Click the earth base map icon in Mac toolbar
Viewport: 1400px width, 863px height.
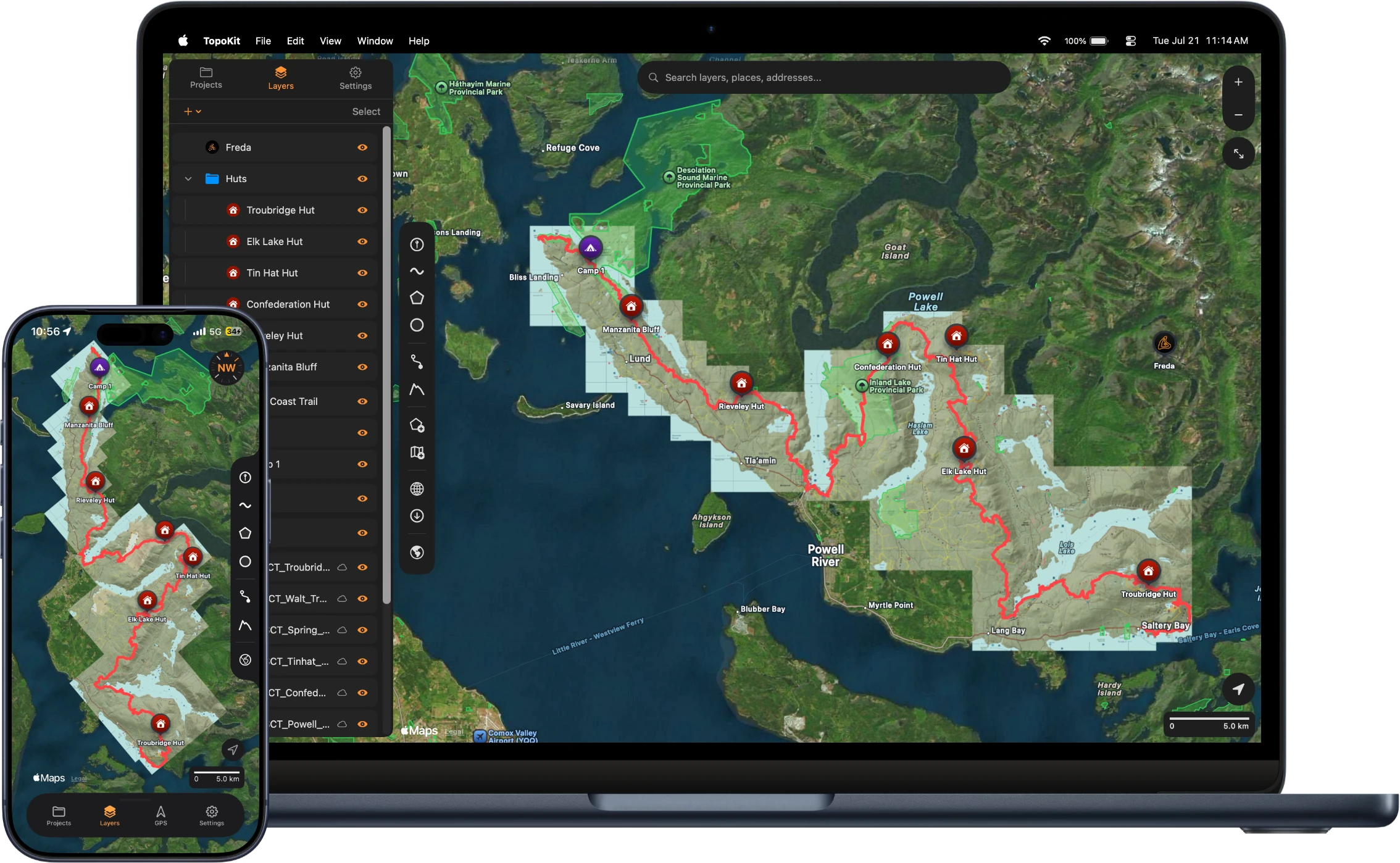pos(417,552)
